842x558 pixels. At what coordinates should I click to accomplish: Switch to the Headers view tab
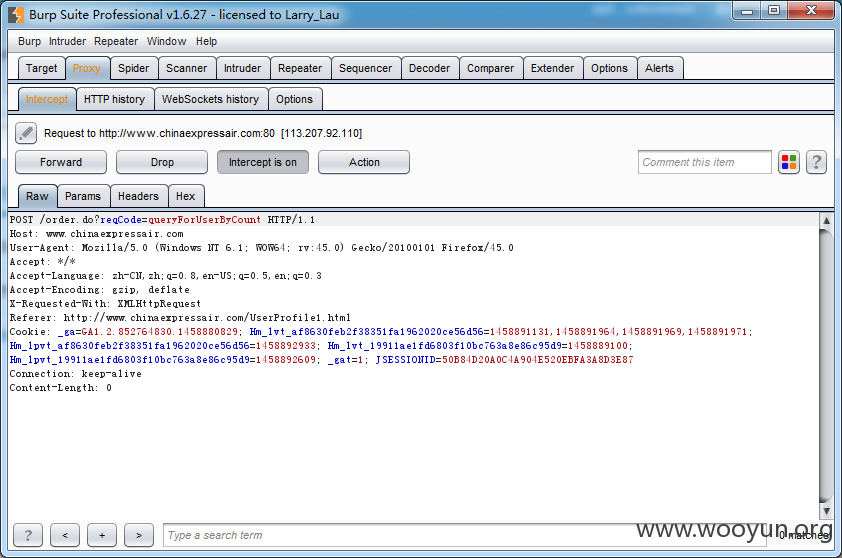click(138, 196)
